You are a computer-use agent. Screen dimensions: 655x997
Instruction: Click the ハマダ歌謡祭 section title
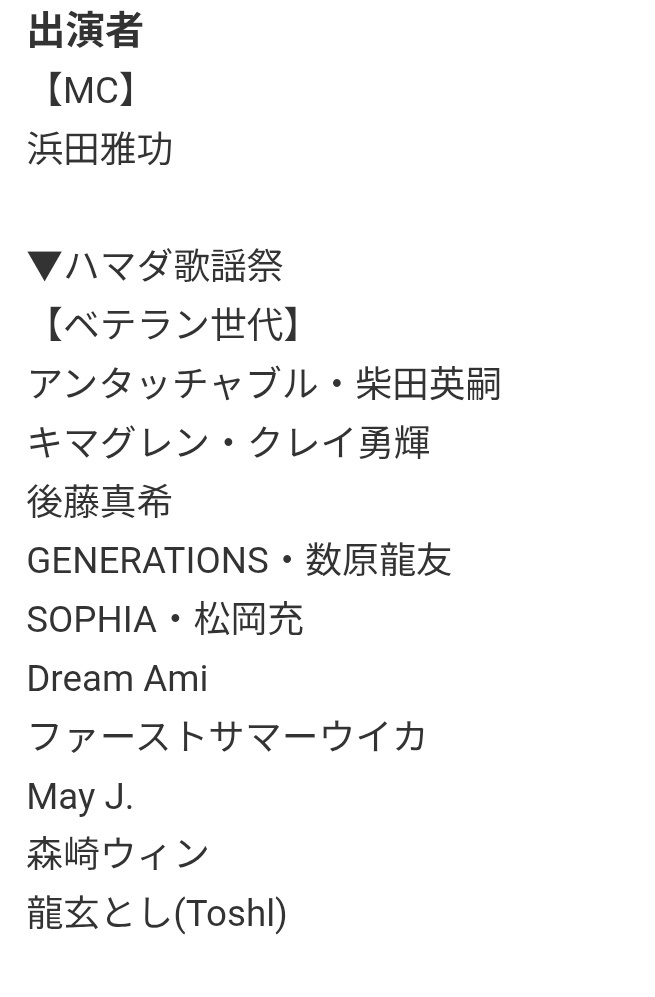click(x=174, y=266)
